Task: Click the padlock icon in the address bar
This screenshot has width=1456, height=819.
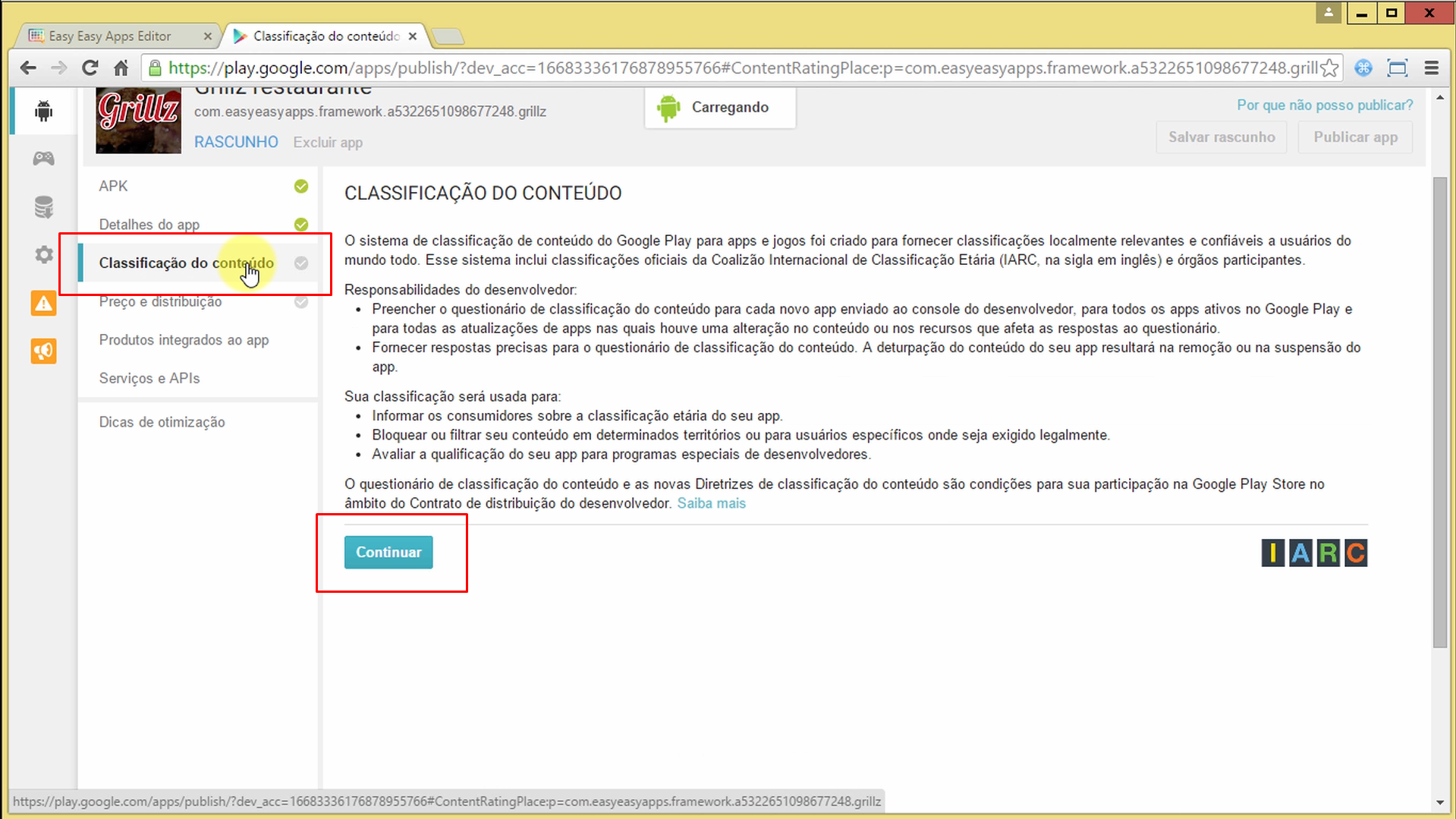Action: [155, 68]
